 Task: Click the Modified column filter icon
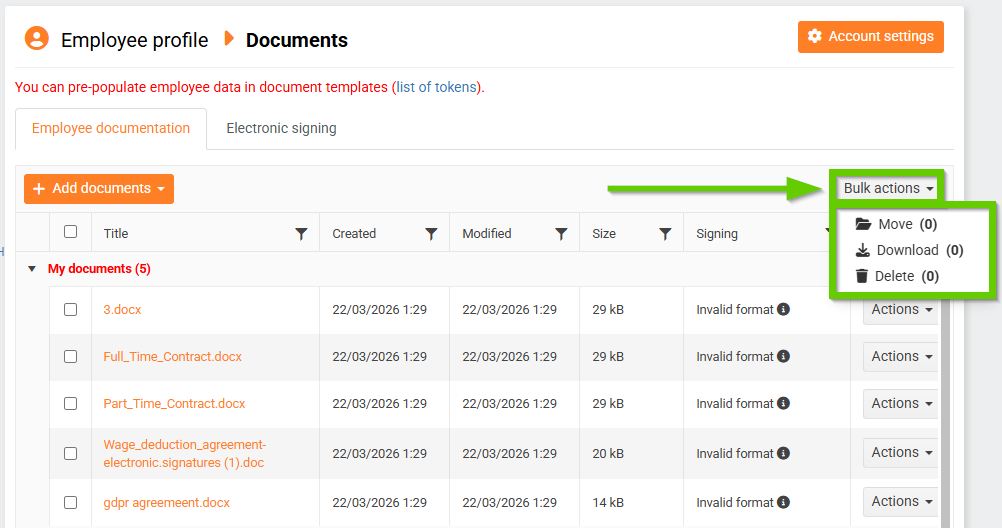click(x=561, y=234)
